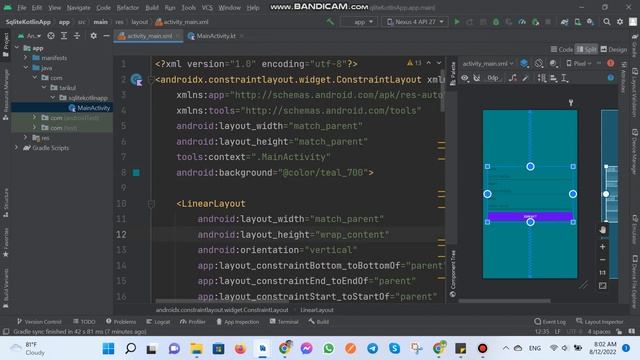640x360 pixels.
Task: Run the app with the green play button
Action: [x=457, y=22]
